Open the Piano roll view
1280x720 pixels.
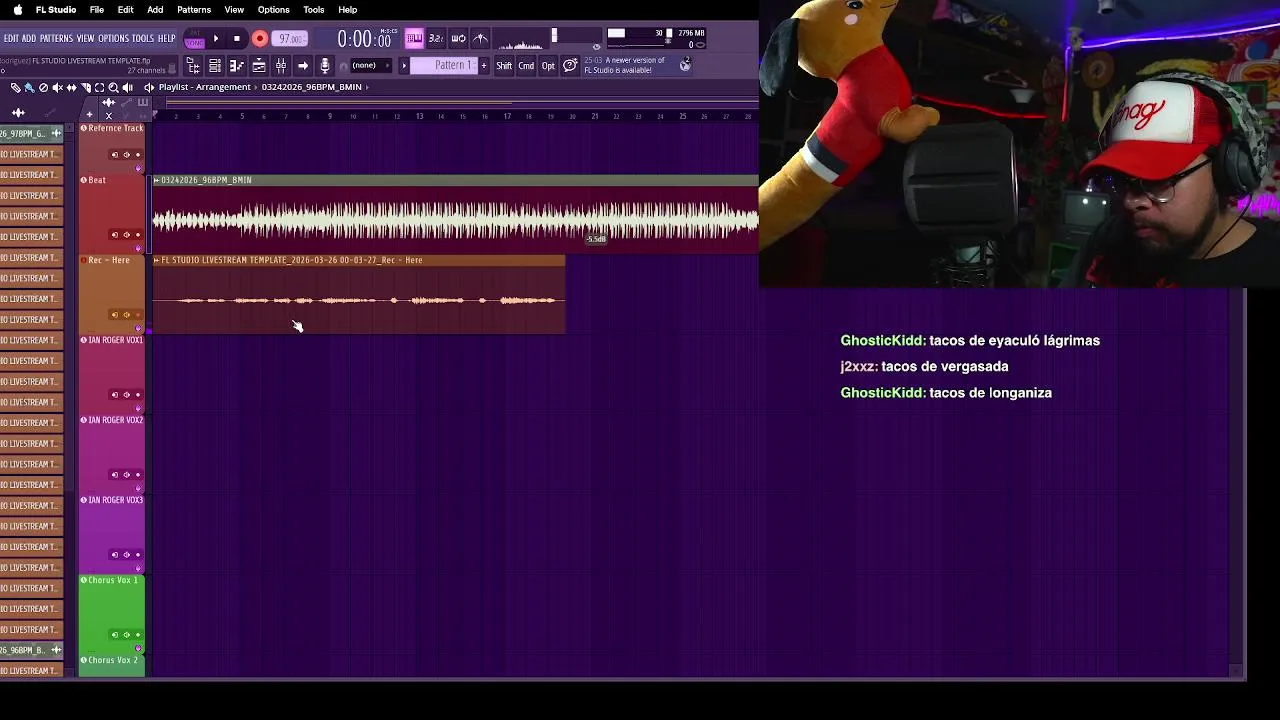(x=237, y=65)
